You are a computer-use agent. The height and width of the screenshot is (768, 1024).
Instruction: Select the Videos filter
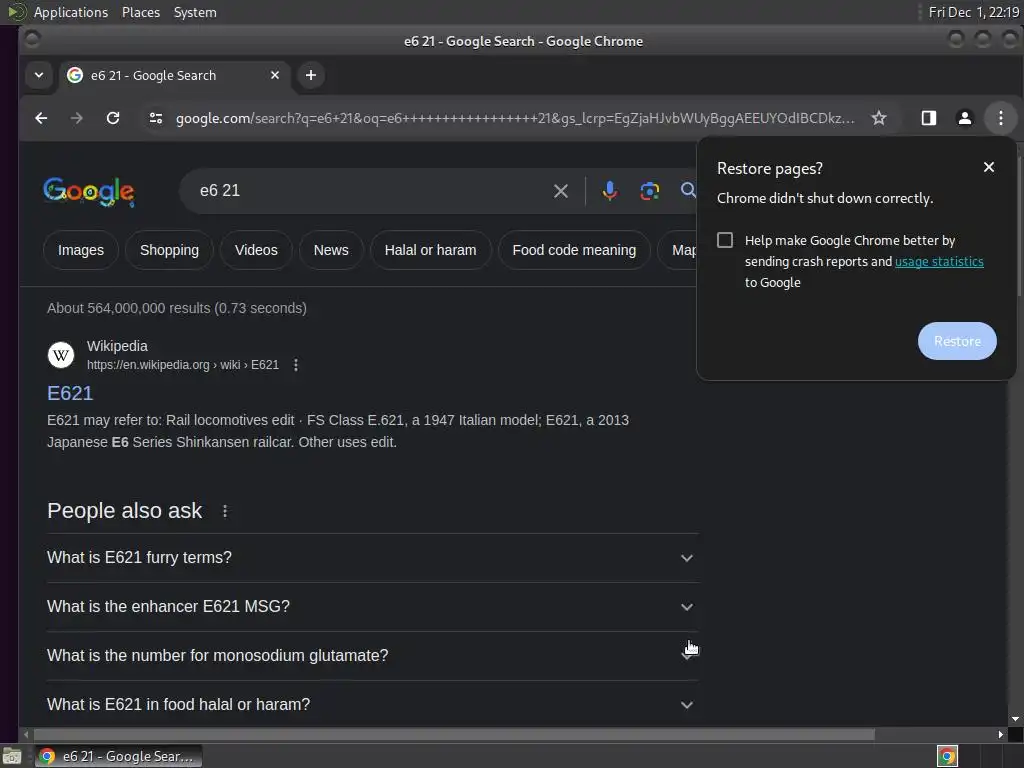coord(256,250)
